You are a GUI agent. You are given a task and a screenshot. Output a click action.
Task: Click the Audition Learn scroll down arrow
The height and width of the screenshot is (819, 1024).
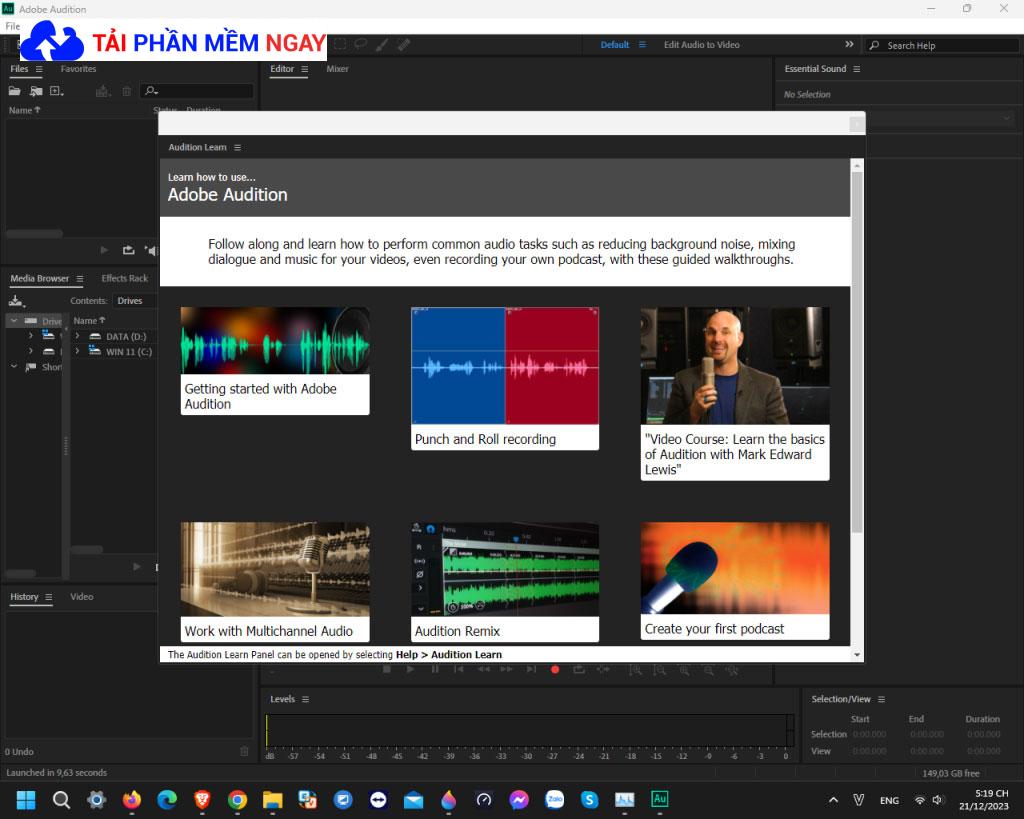[x=857, y=654]
